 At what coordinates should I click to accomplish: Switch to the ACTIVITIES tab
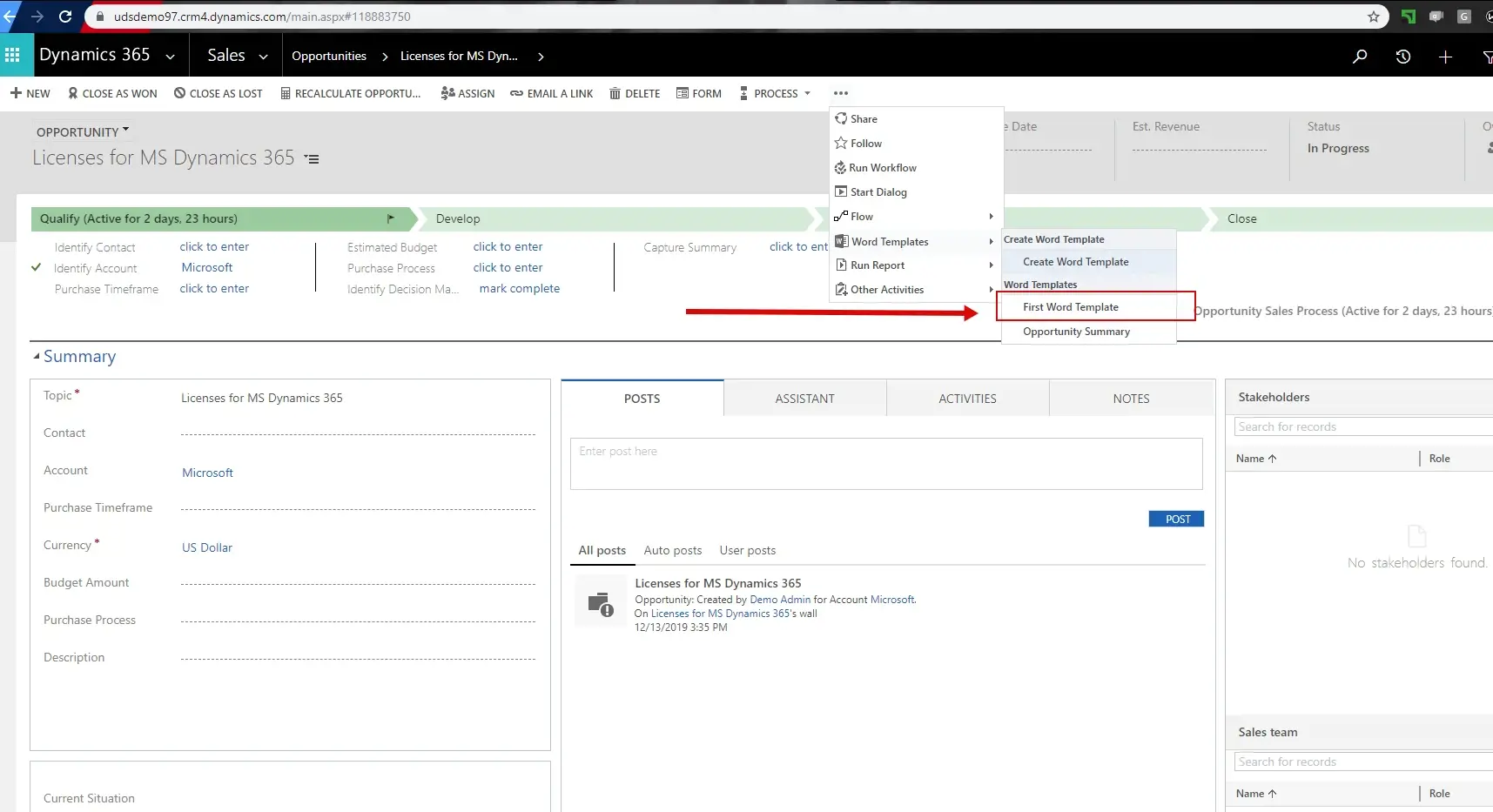click(967, 399)
